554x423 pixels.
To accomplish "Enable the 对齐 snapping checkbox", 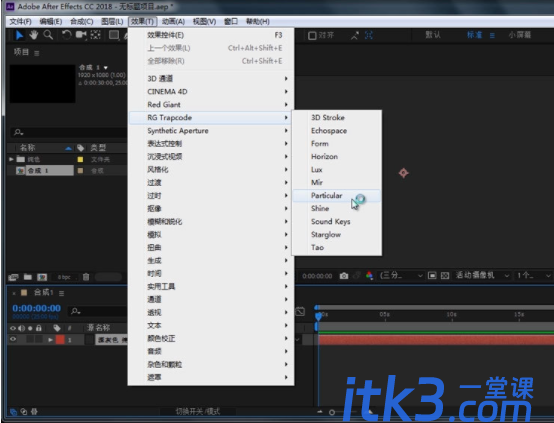I will [312, 36].
